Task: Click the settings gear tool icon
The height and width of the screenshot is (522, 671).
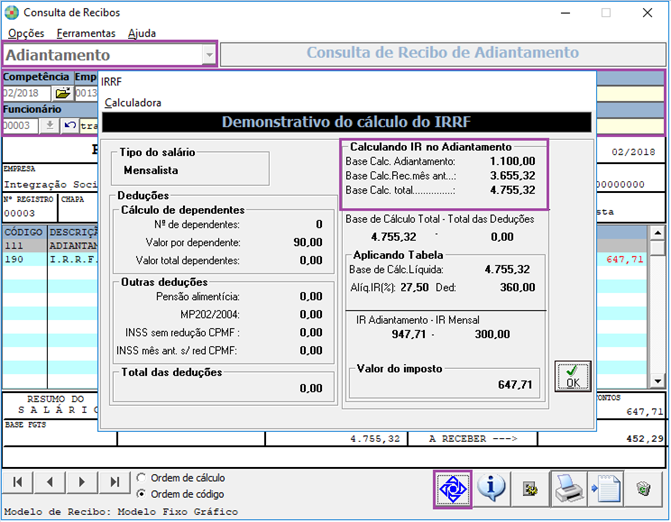Action: [x=530, y=489]
